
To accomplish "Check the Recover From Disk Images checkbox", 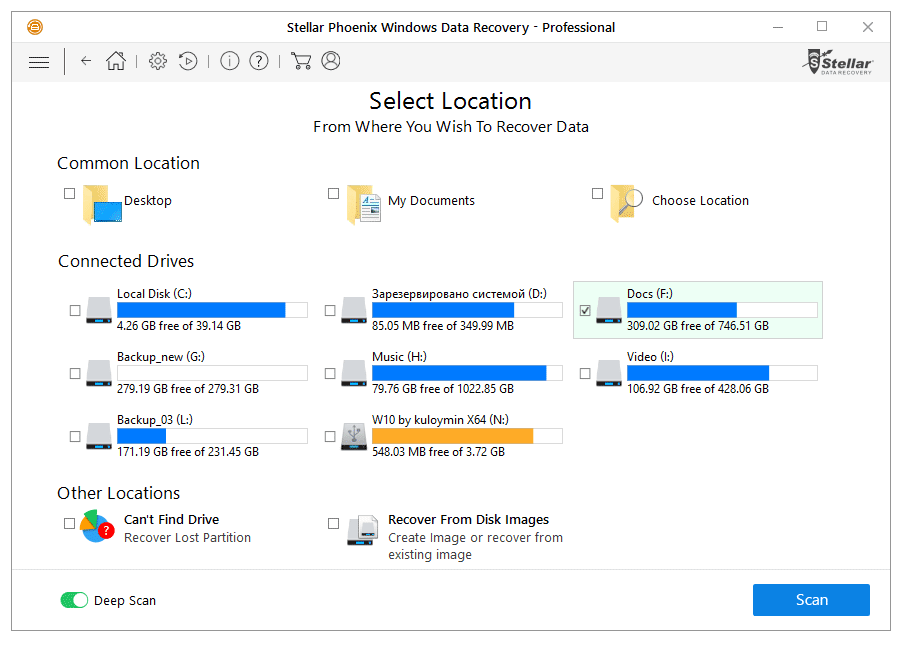I will coord(333,523).
